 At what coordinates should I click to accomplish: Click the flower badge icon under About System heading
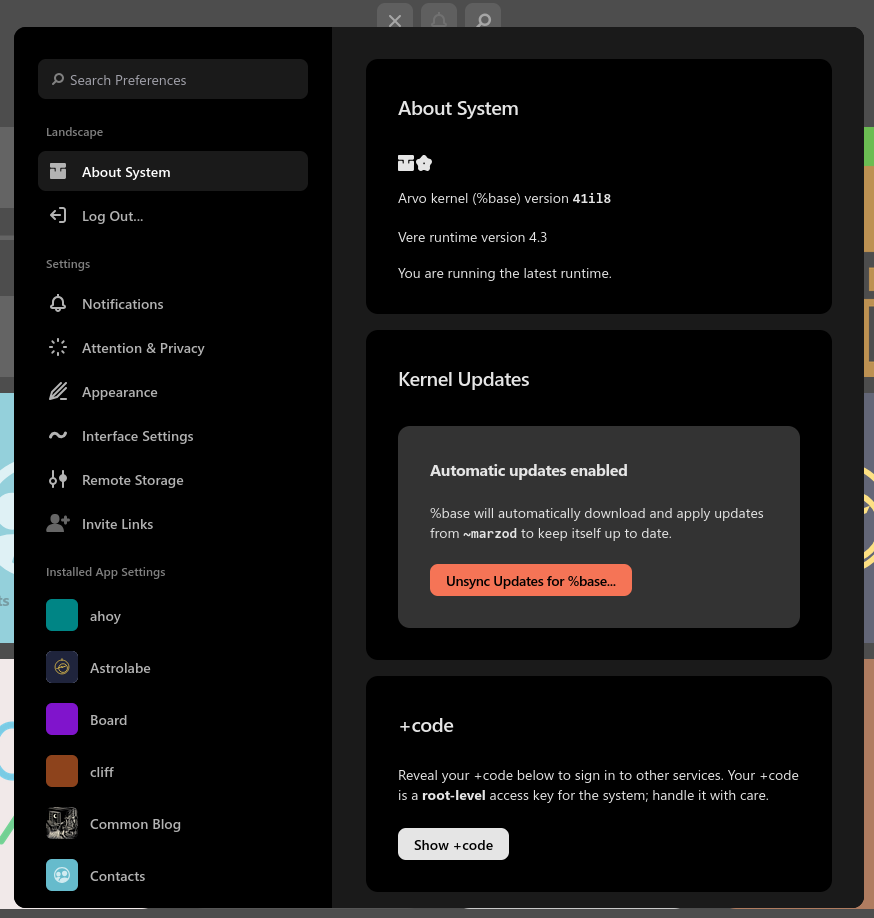pos(424,163)
